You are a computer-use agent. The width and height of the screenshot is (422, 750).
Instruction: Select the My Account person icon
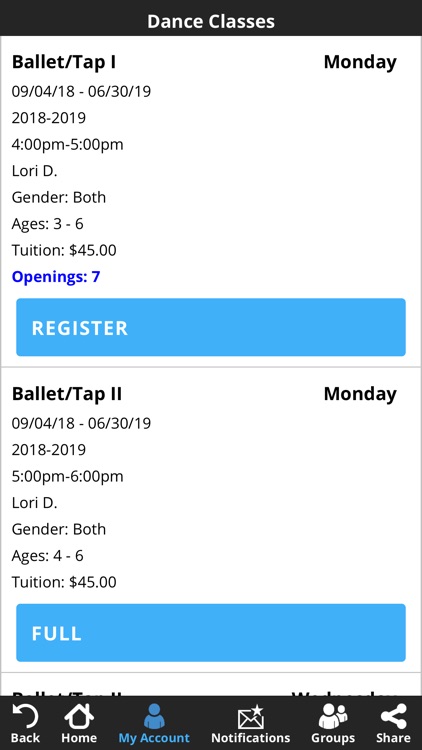click(154, 716)
